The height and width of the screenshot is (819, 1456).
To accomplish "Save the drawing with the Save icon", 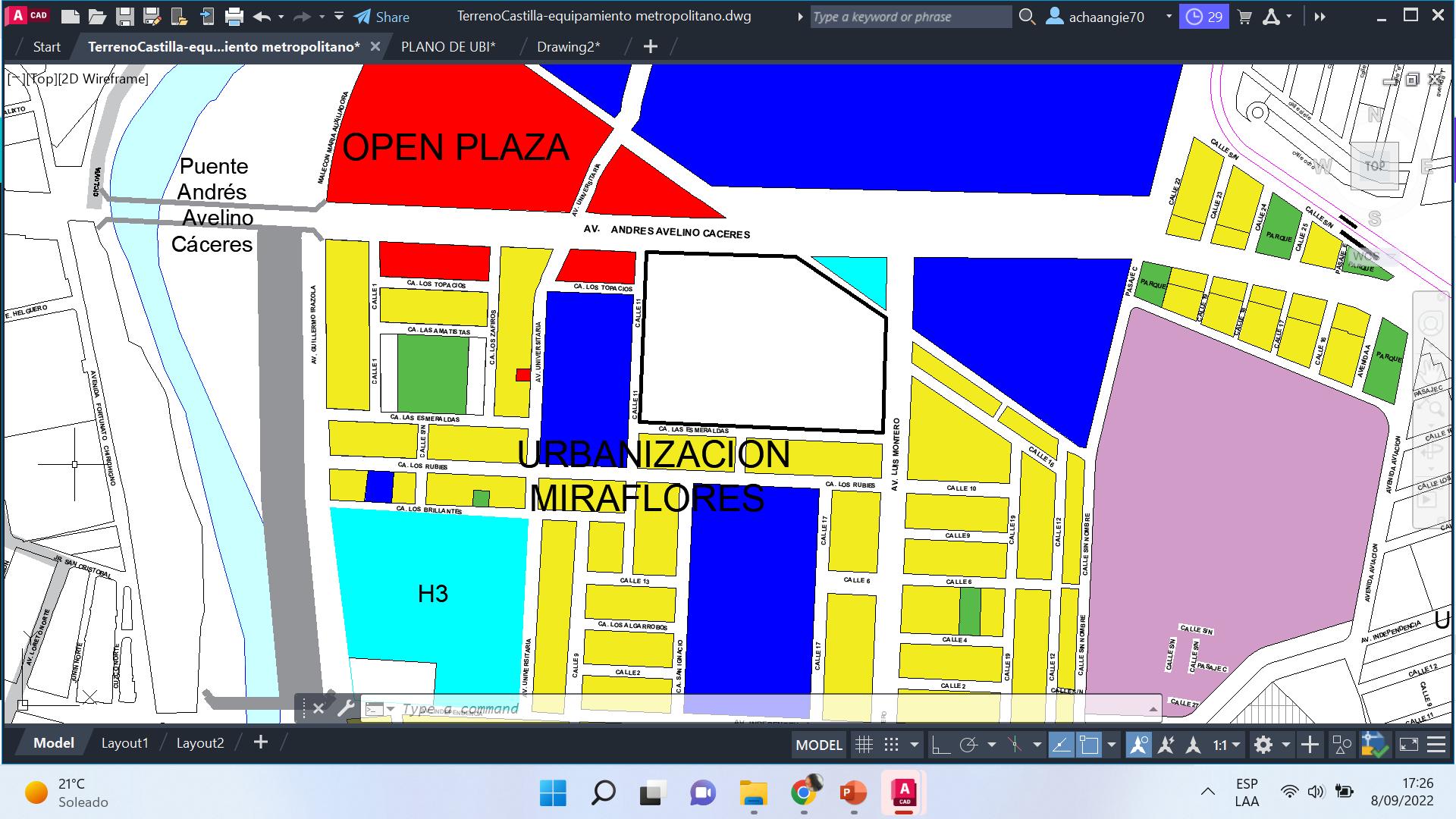I will 125,16.
